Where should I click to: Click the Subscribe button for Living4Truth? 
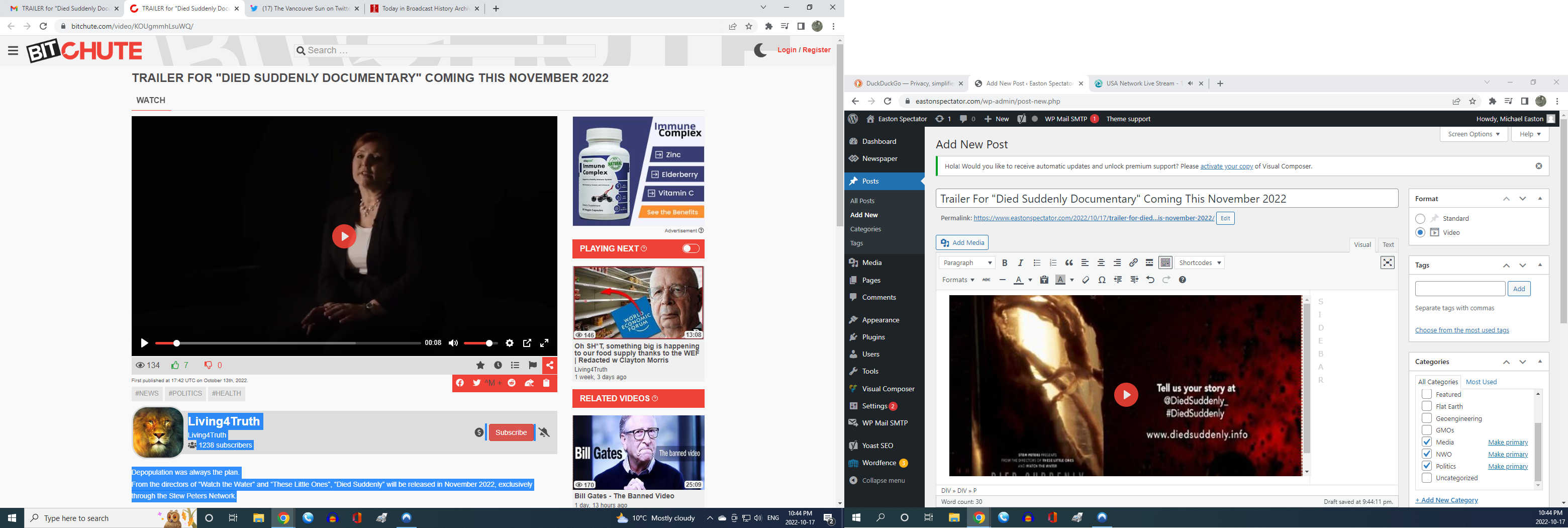511,433
